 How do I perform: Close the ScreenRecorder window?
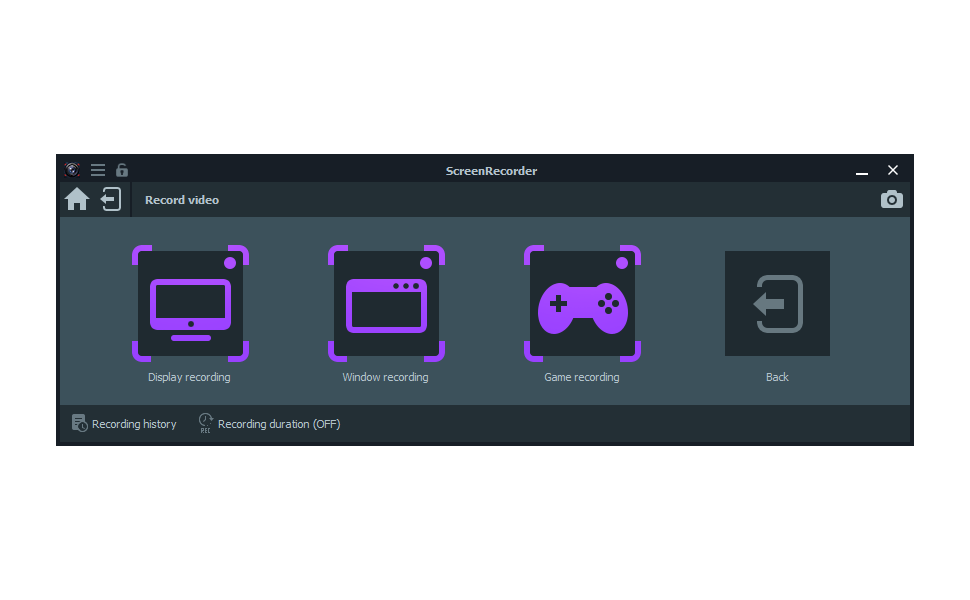click(x=893, y=170)
